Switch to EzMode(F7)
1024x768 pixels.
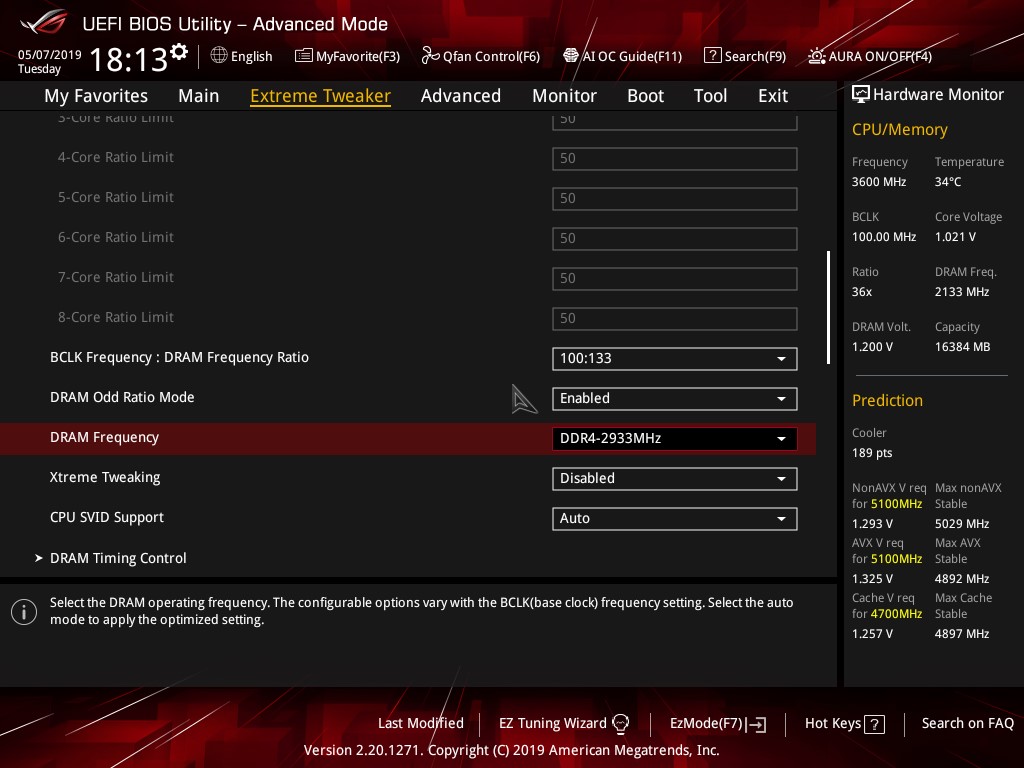click(718, 724)
